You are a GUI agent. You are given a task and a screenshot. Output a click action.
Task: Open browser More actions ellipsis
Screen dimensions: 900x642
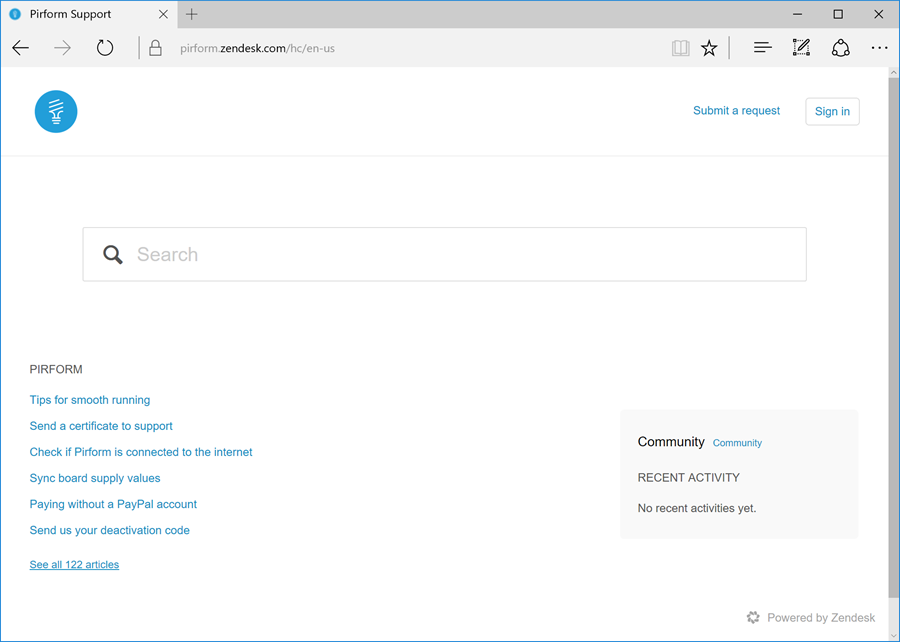(x=879, y=48)
